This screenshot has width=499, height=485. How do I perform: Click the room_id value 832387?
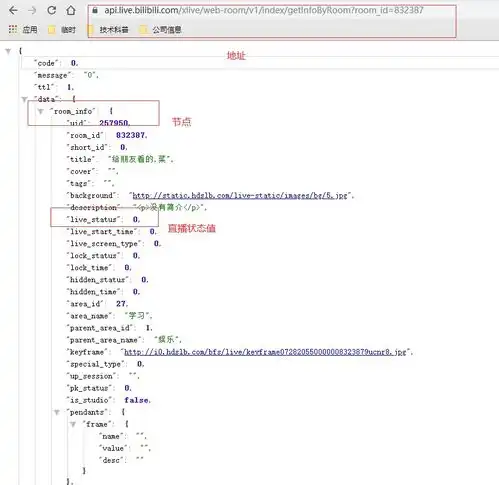(x=131, y=135)
